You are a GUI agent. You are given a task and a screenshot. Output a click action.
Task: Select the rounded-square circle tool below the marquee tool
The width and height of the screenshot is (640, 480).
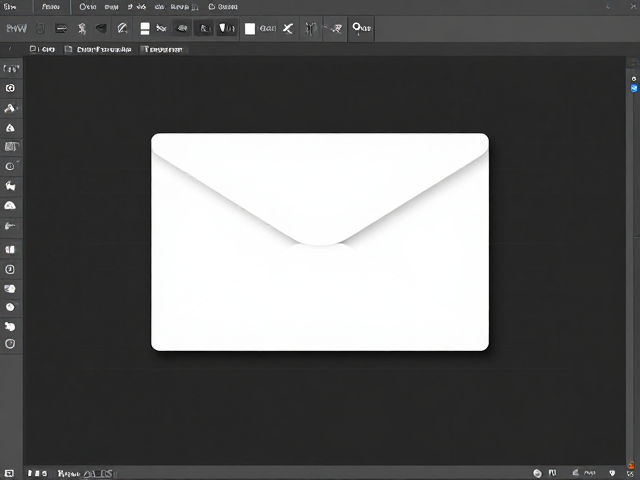[10, 88]
